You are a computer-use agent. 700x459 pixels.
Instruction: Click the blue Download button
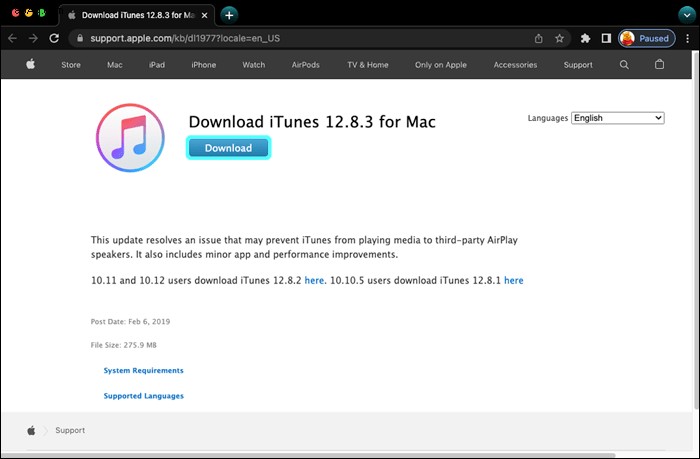[x=228, y=148]
